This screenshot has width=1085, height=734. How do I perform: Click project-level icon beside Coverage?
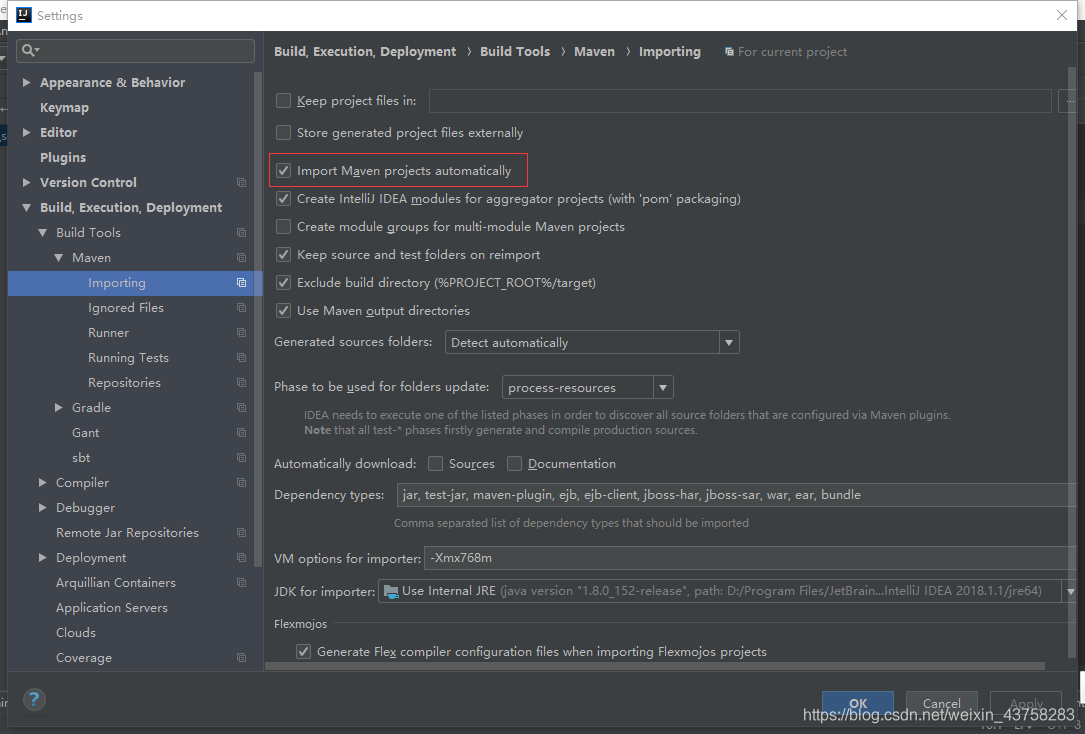(x=241, y=658)
